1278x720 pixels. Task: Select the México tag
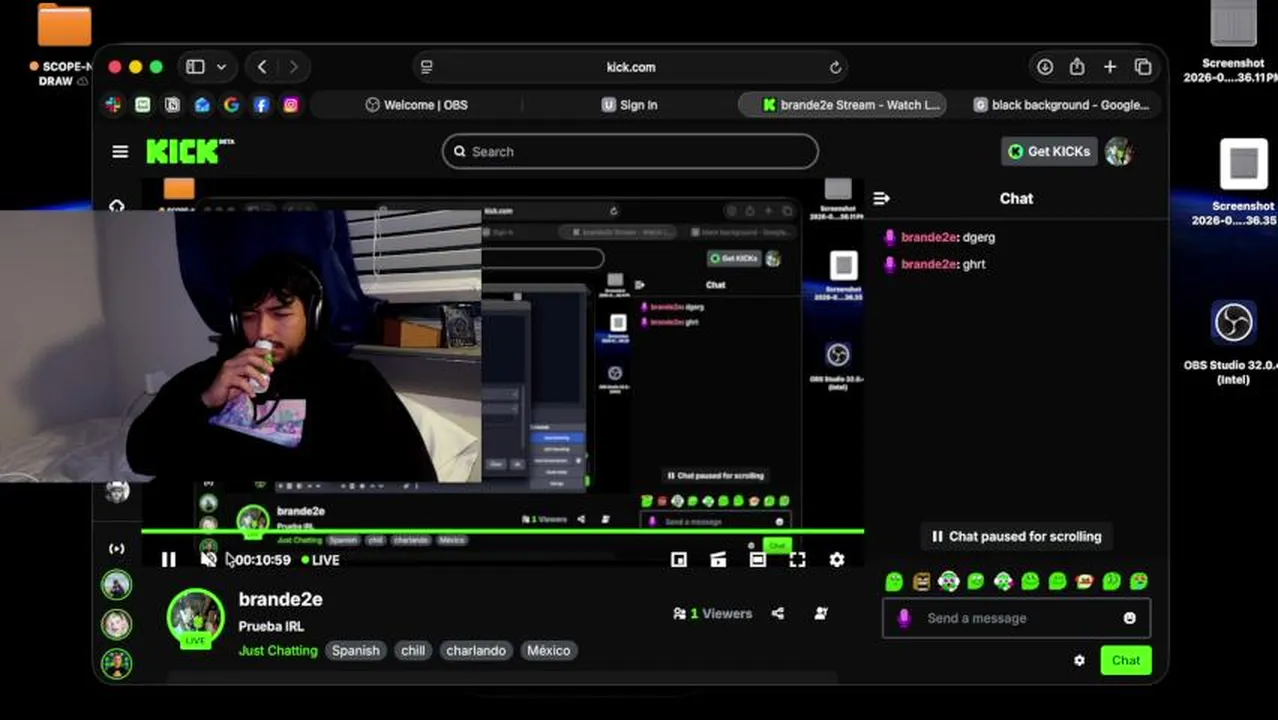(x=549, y=650)
